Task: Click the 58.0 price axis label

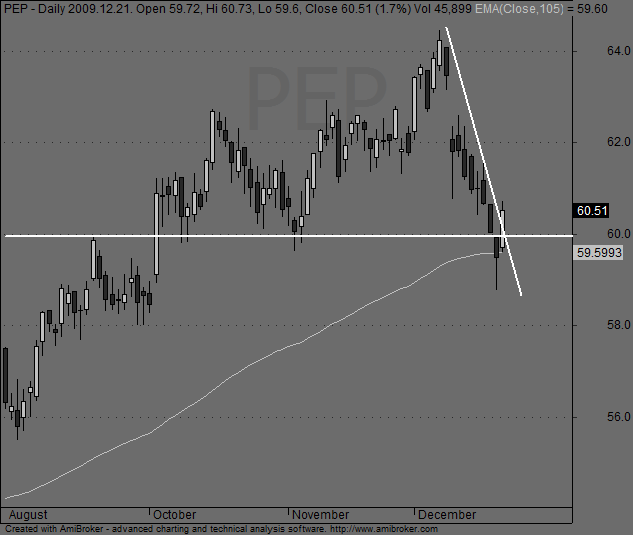Action: pos(618,325)
